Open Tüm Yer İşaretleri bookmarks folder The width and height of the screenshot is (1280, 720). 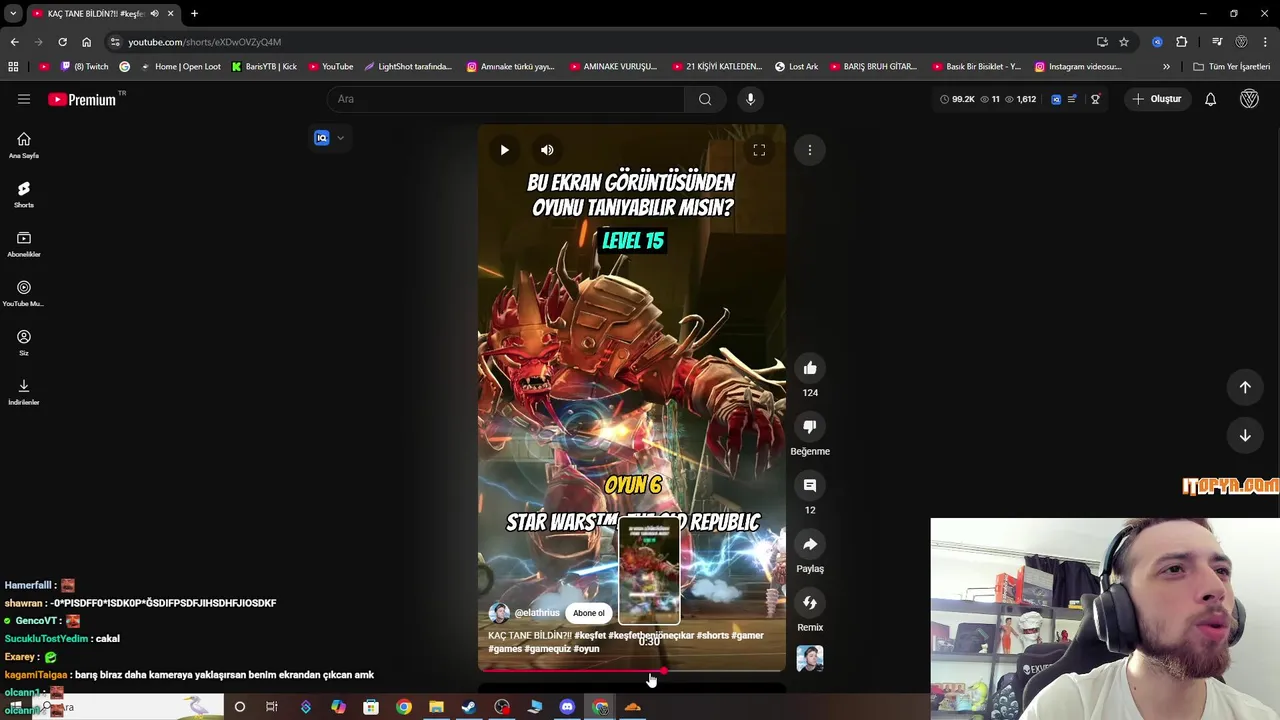pos(1232,67)
